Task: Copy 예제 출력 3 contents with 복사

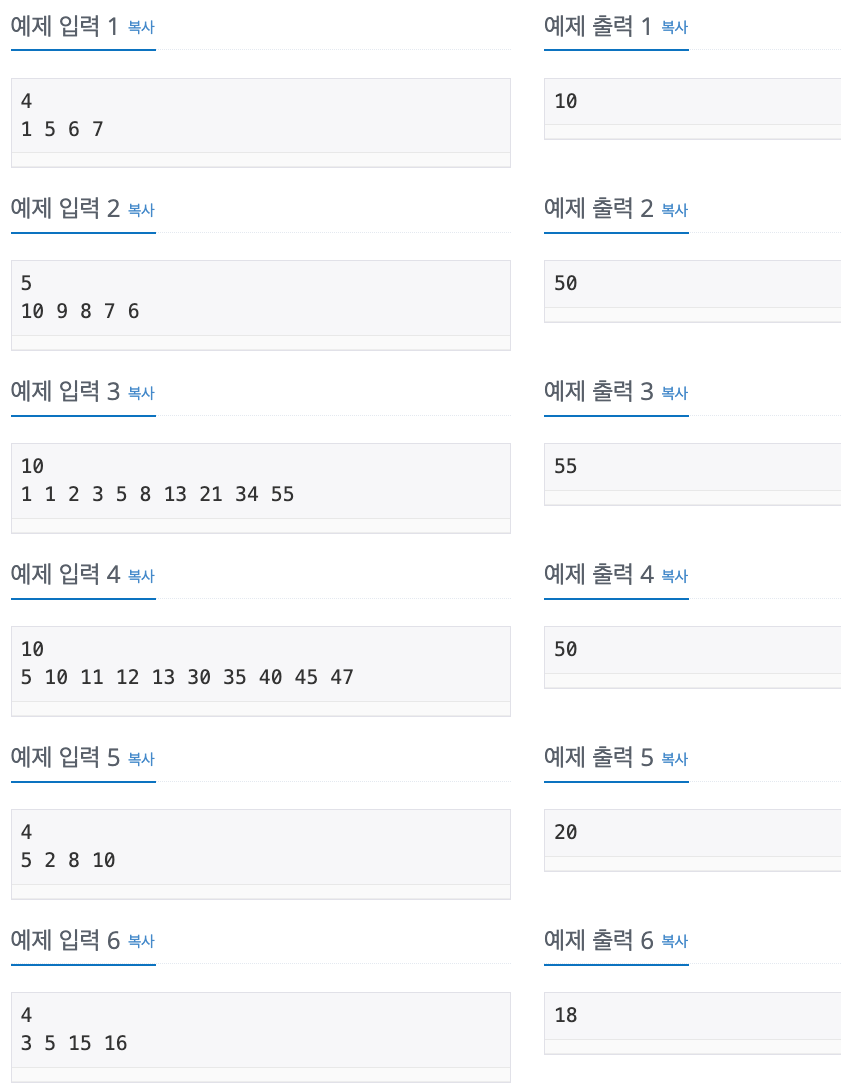Action: point(673,394)
